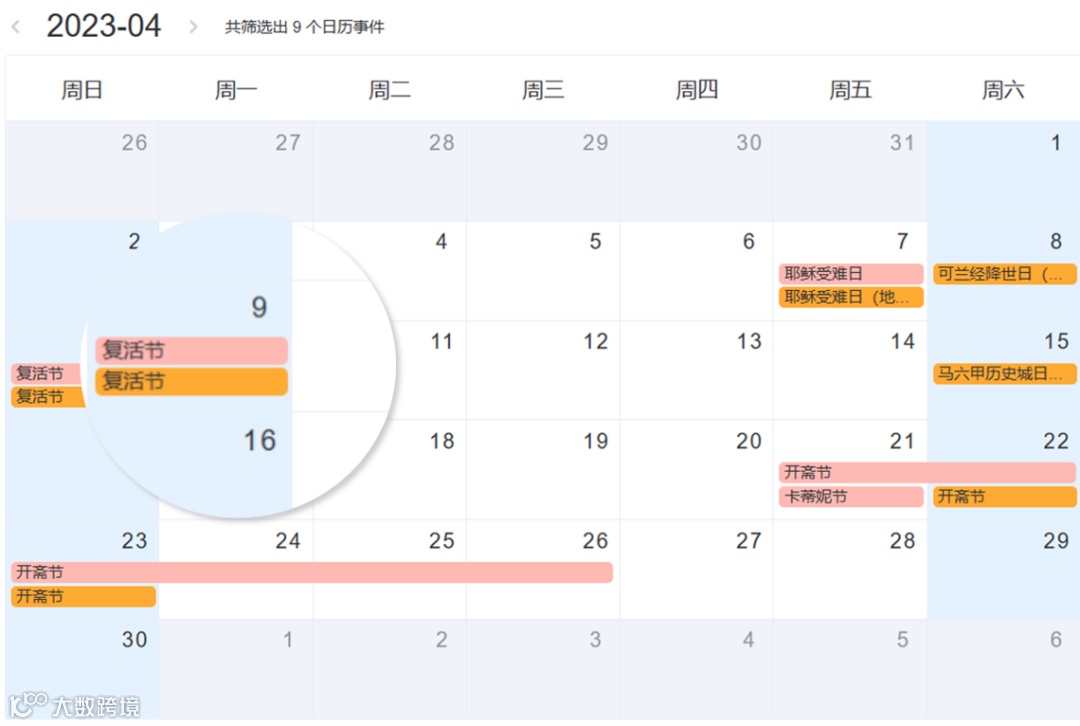Select April 1 date cell
The height and width of the screenshot is (726, 1080).
(1004, 171)
